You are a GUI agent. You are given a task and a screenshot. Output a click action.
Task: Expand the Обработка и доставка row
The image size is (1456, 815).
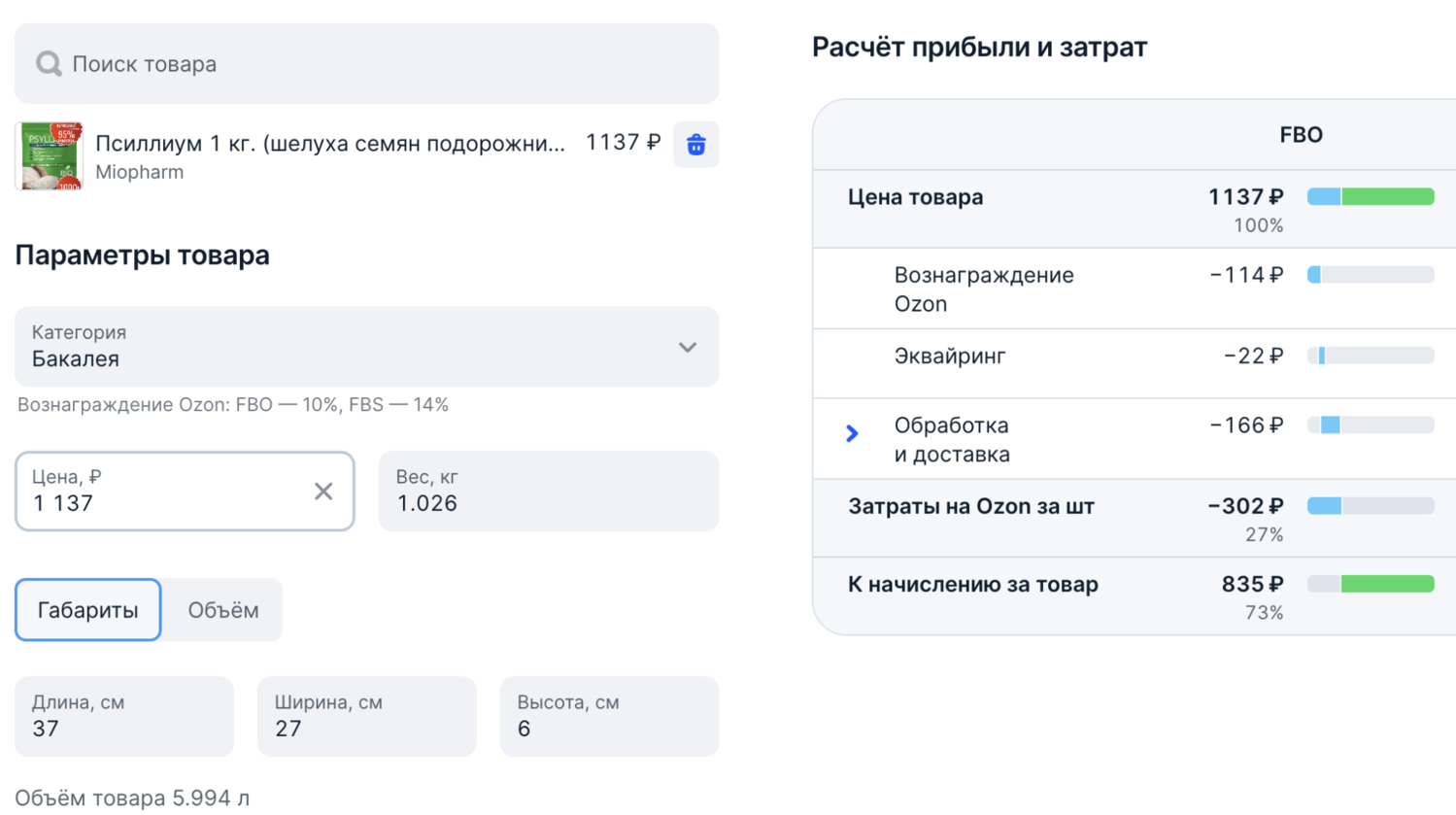[852, 433]
